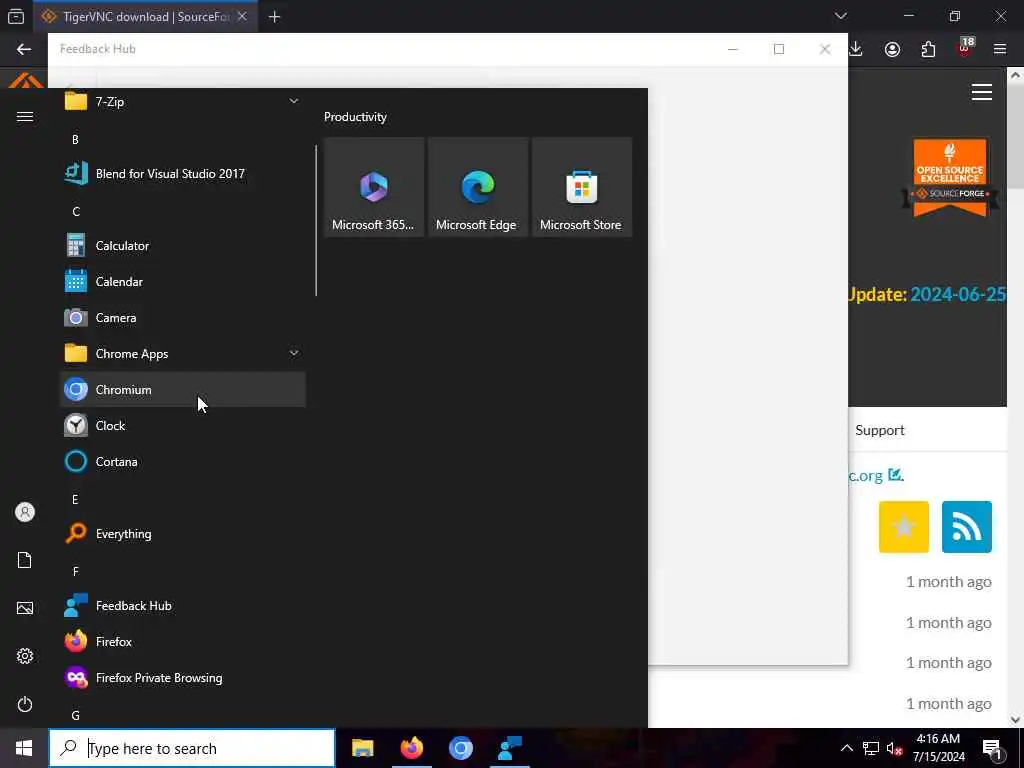Open Documents from Start sidebar
The width and height of the screenshot is (1024, 768).
point(25,560)
